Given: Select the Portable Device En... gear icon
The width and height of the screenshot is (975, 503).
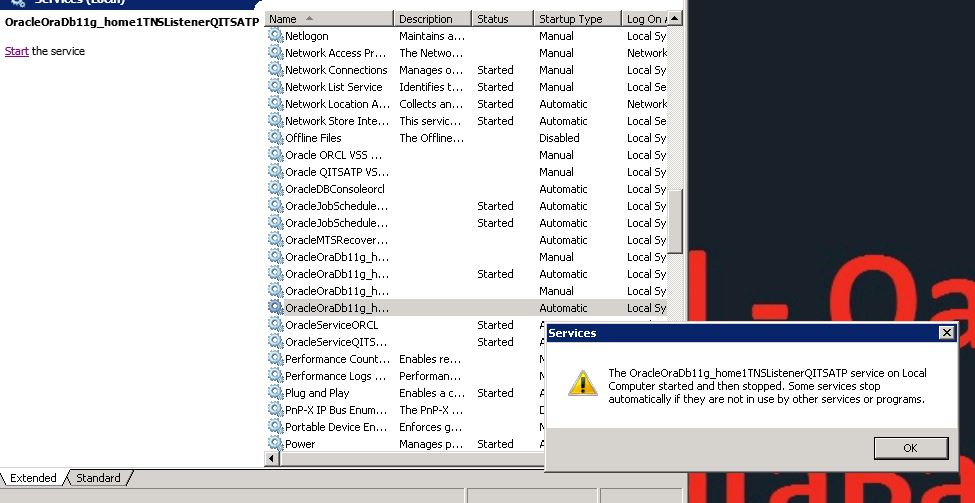Looking at the screenshot, I should coord(275,427).
